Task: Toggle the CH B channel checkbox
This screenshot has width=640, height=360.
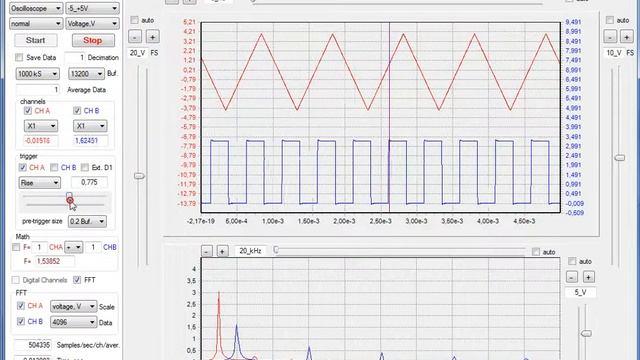Action: 77,111
